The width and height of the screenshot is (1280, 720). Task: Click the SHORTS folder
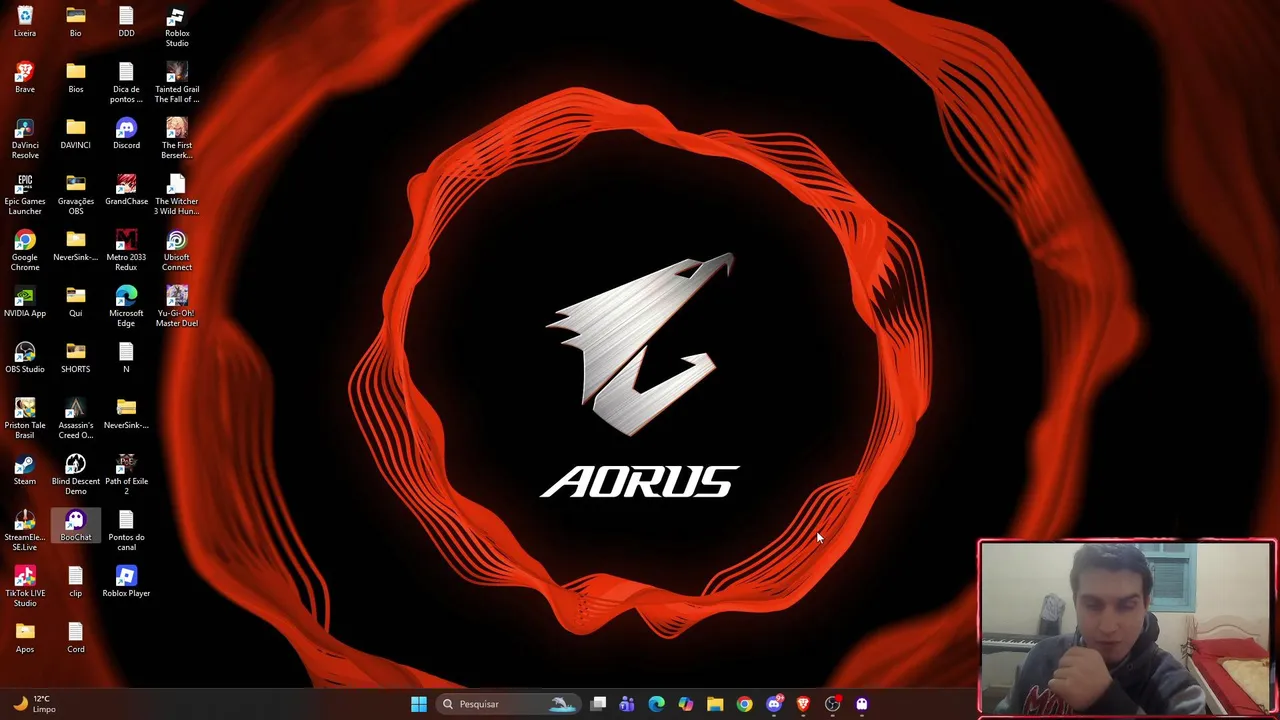76,358
